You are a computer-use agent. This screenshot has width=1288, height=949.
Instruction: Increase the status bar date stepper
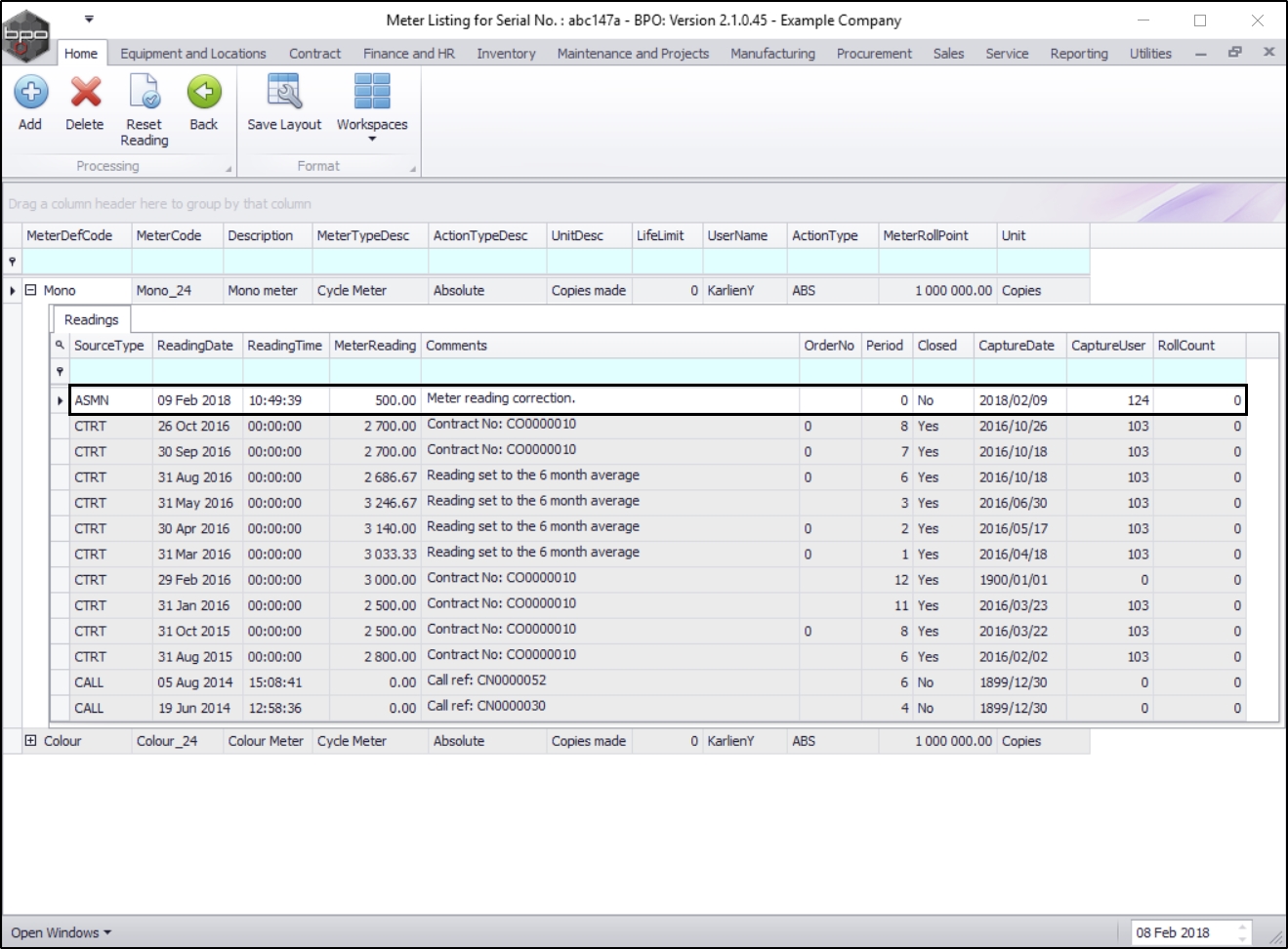tap(1243, 927)
